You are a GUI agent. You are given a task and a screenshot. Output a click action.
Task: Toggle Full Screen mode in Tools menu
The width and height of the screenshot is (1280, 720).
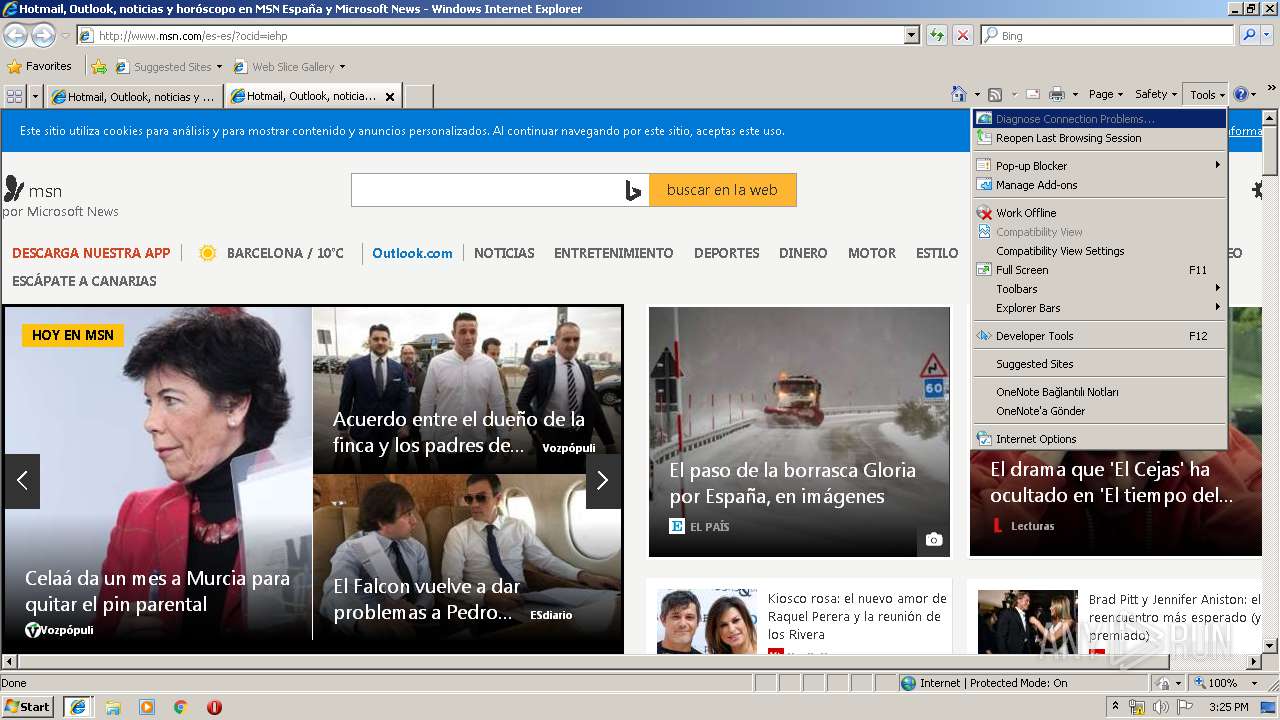click(x=1099, y=270)
